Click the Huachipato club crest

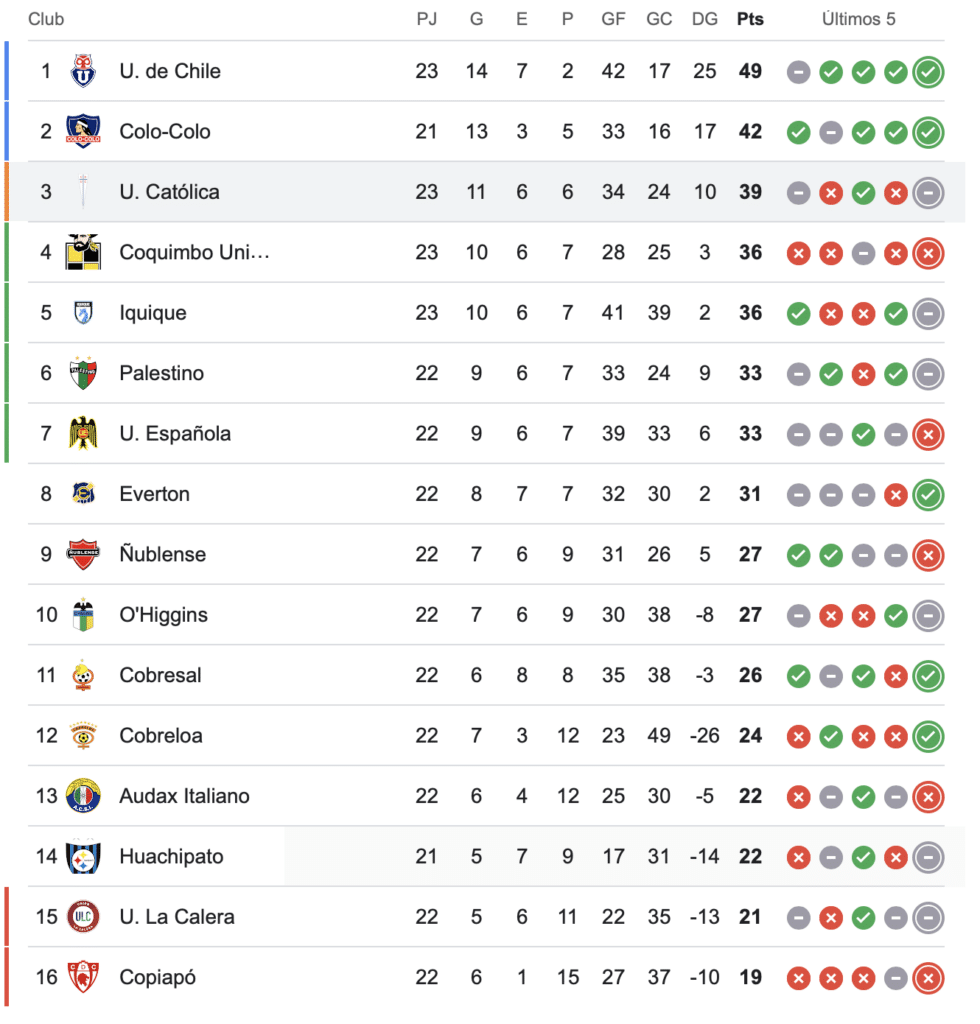click(83, 857)
